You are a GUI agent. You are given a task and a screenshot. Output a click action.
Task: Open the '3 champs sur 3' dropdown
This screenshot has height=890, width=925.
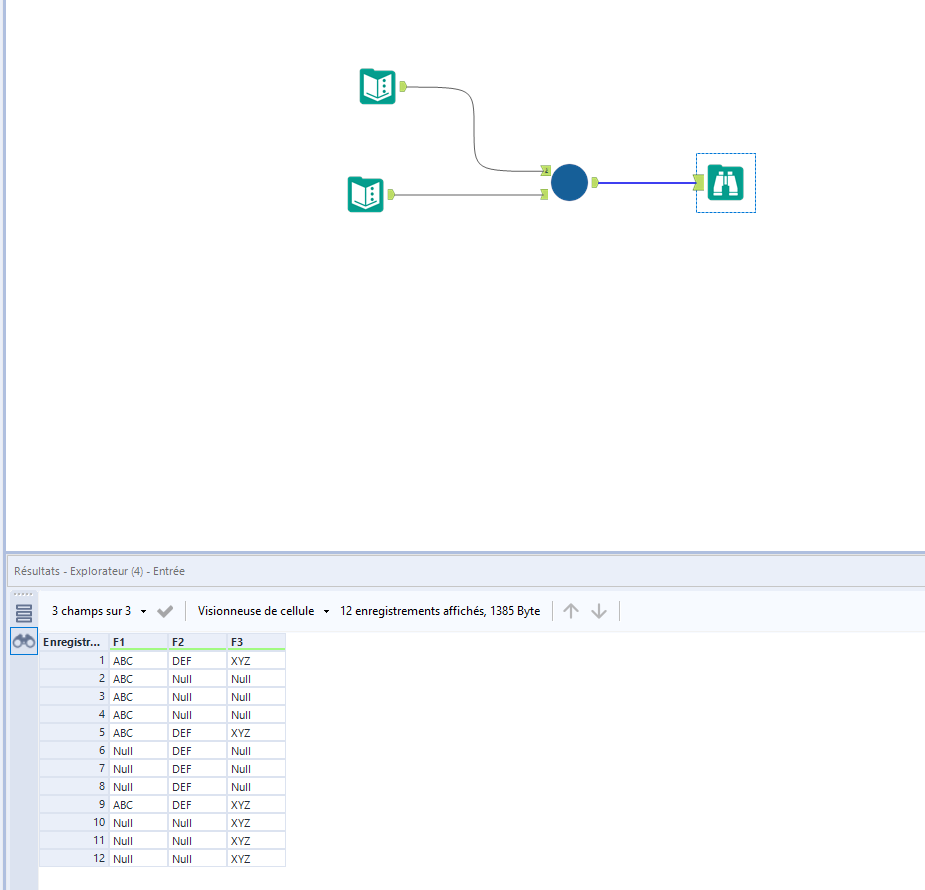tap(99, 611)
